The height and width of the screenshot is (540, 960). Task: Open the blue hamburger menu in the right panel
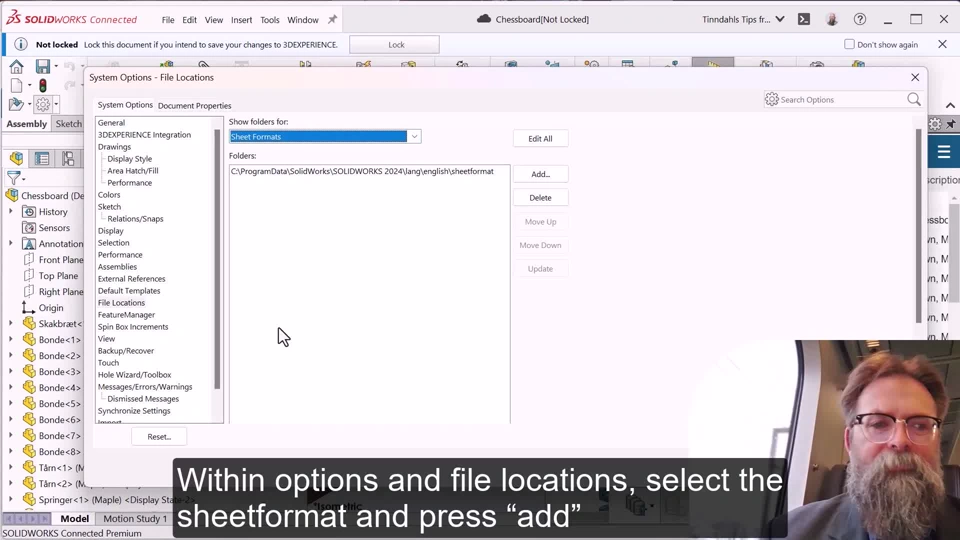[x=943, y=152]
